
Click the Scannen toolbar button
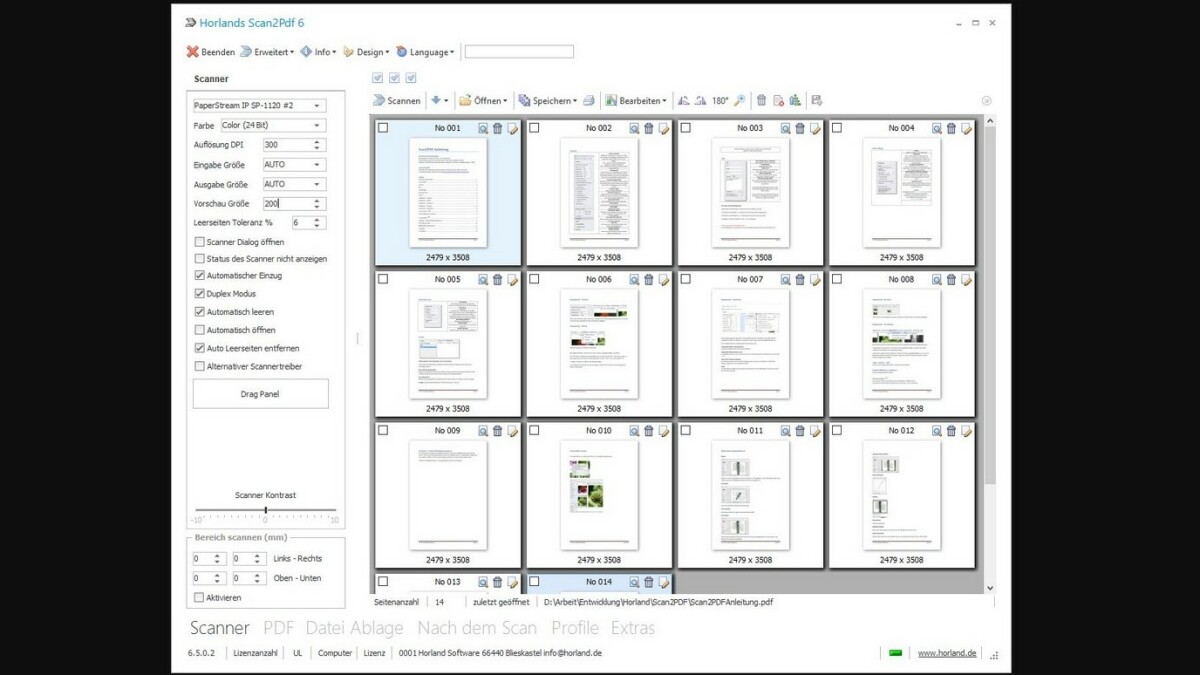pyautogui.click(x=397, y=101)
